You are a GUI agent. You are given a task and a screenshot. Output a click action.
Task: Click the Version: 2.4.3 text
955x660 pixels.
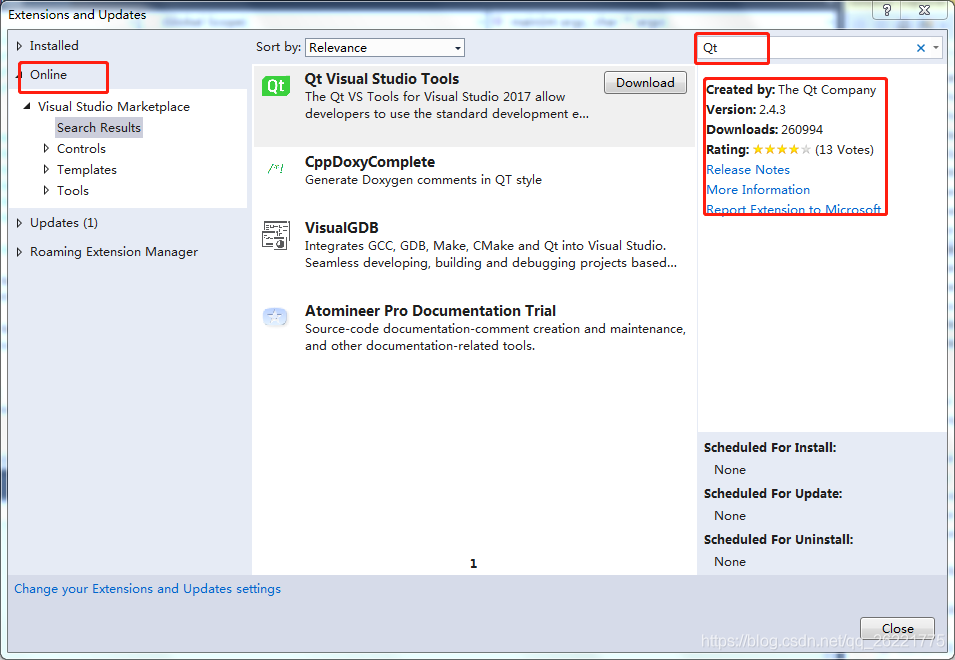tap(746, 110)
